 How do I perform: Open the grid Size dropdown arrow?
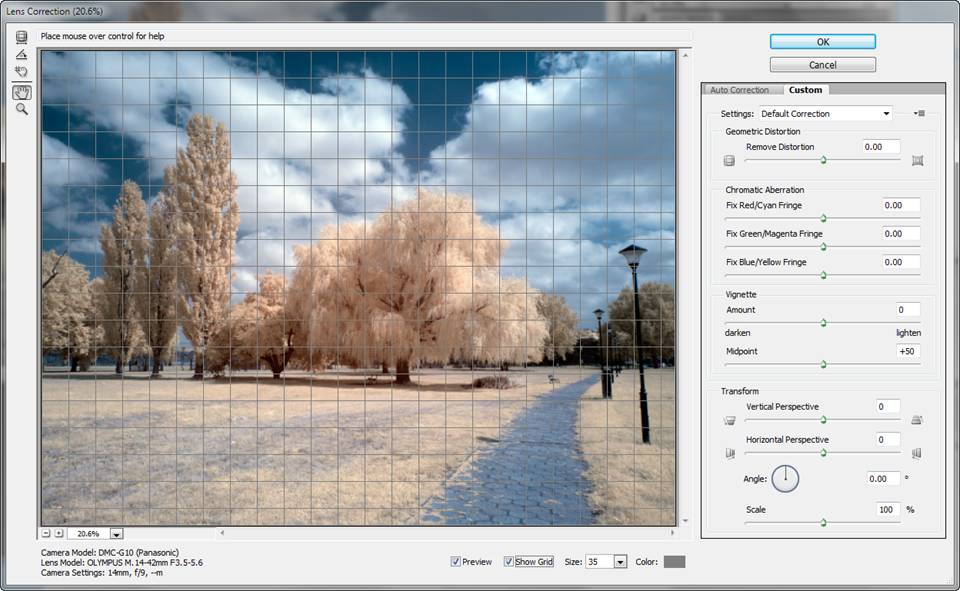tap(620, 562)
